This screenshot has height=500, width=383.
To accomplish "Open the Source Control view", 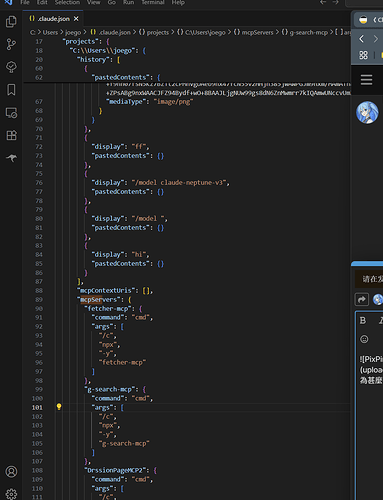I will [x=11, y=44].
